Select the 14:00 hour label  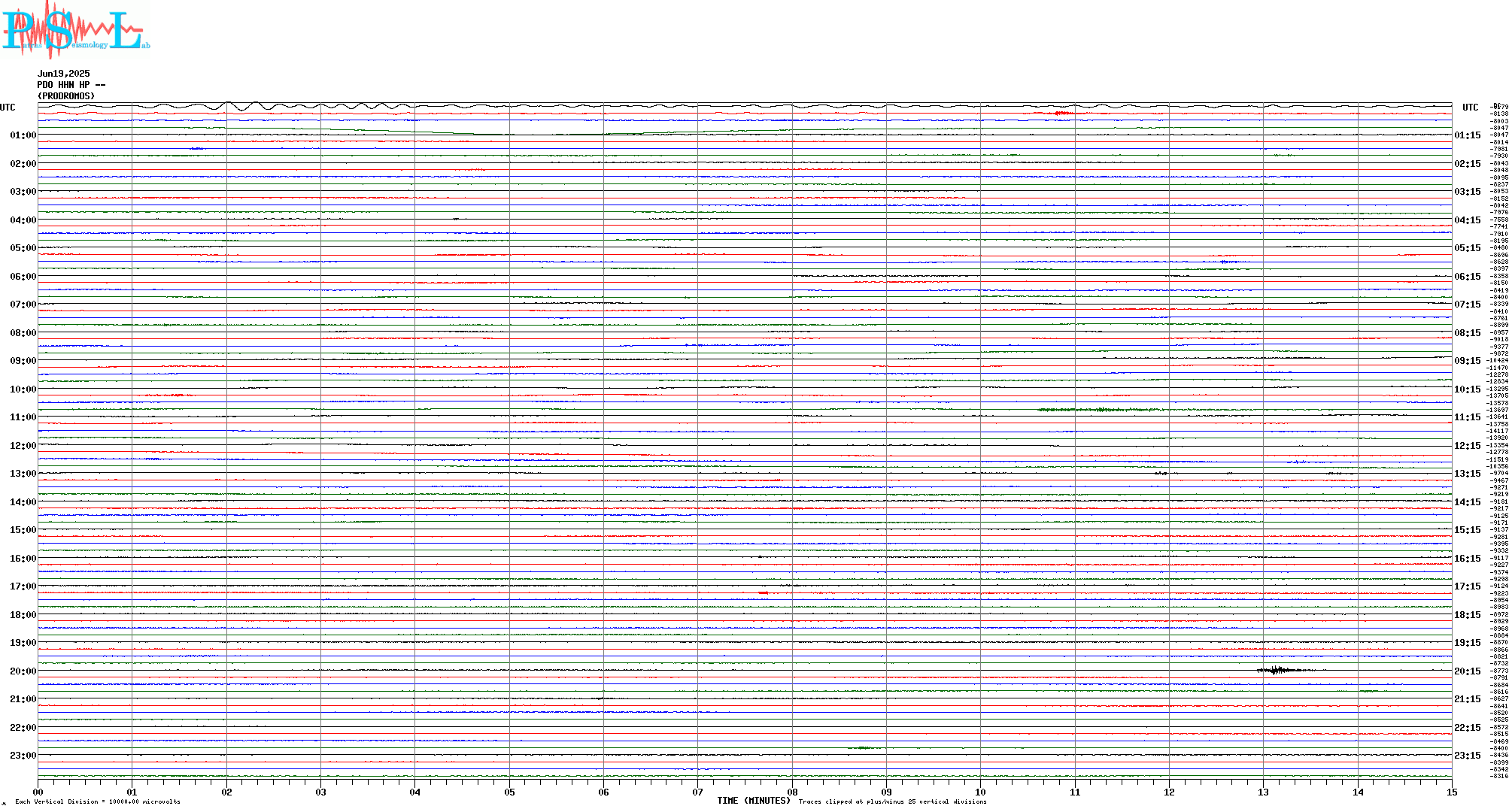(23, 502)
